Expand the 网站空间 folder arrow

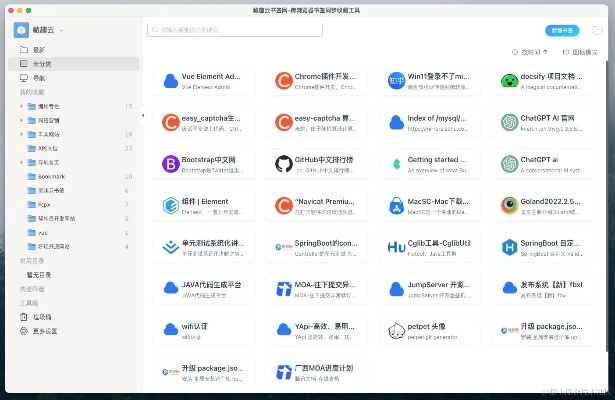click(21, 120)
